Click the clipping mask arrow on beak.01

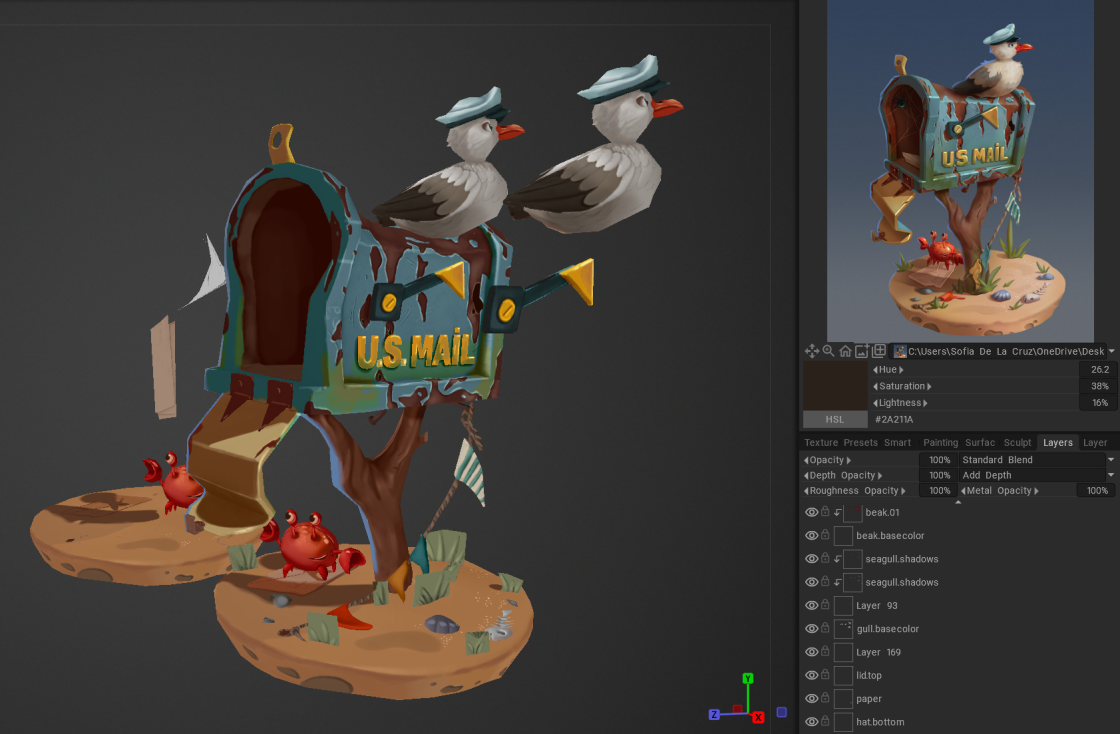(837, 513)
